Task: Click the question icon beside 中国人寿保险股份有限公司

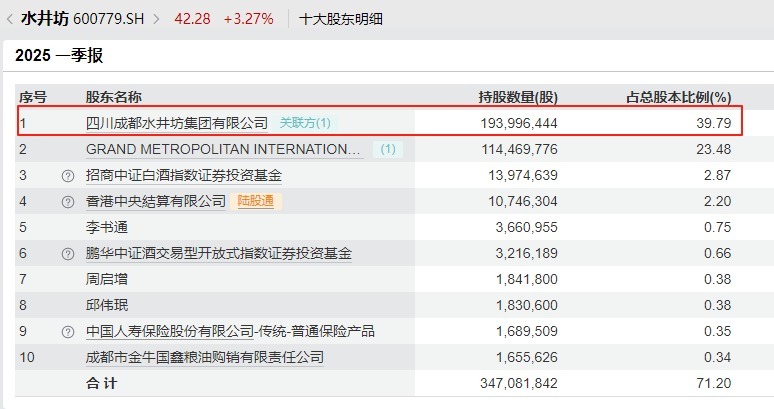Action: click(x=68, y=331)
